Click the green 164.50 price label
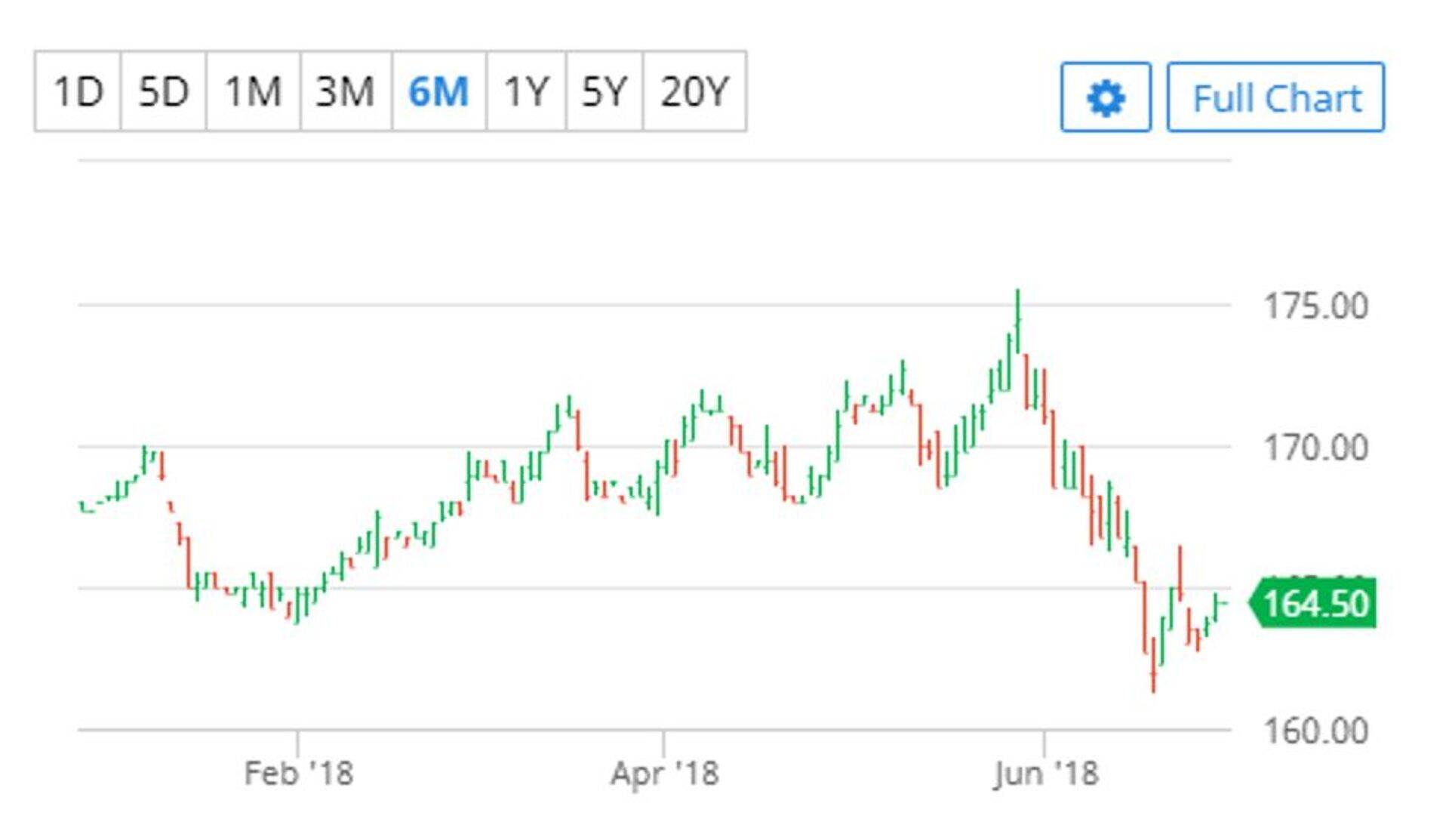The height and width of the screenshot is (840, 1449). 1315,604
